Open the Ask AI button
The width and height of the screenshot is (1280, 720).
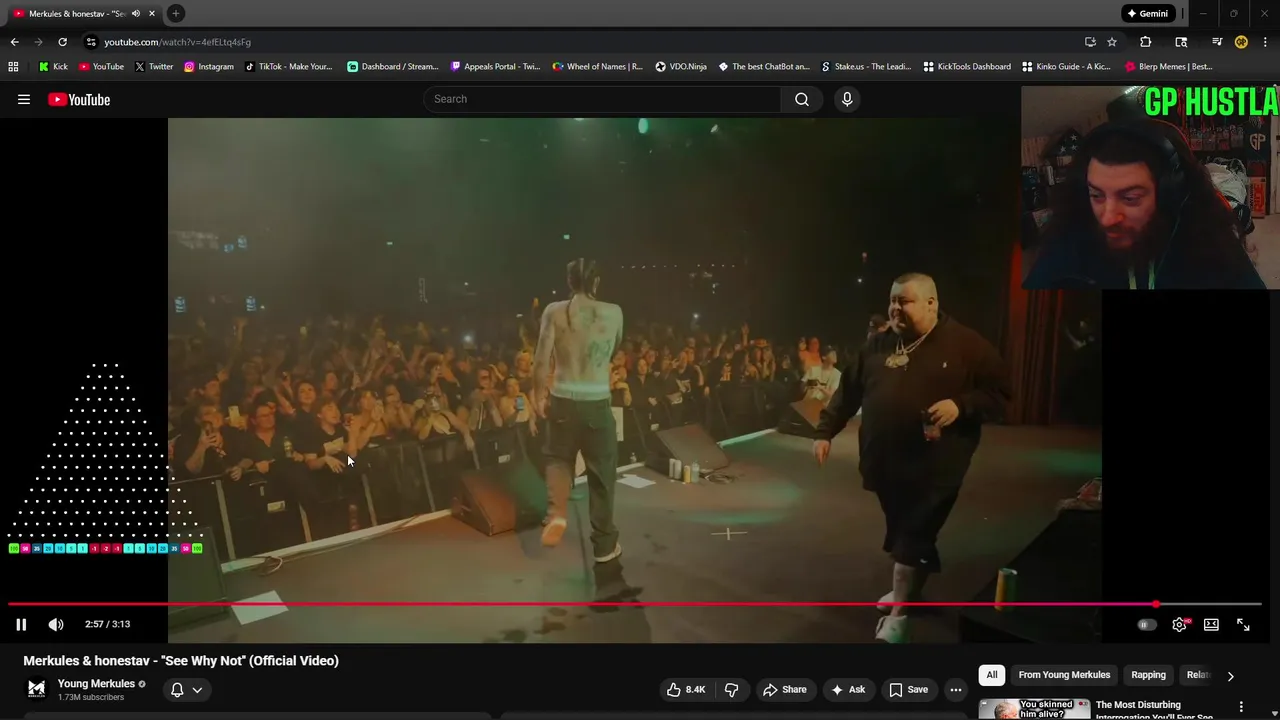pyautogui.click(x=848, y=689)
